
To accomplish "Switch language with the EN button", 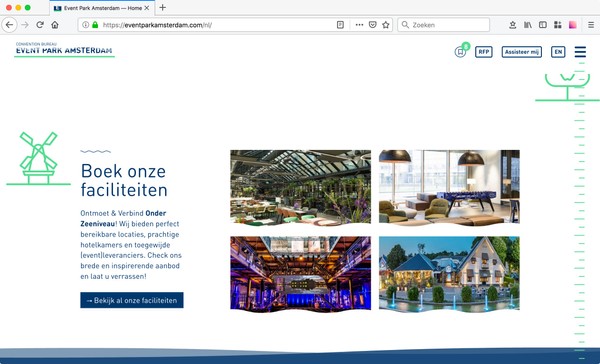I will (x=558, y=52).
